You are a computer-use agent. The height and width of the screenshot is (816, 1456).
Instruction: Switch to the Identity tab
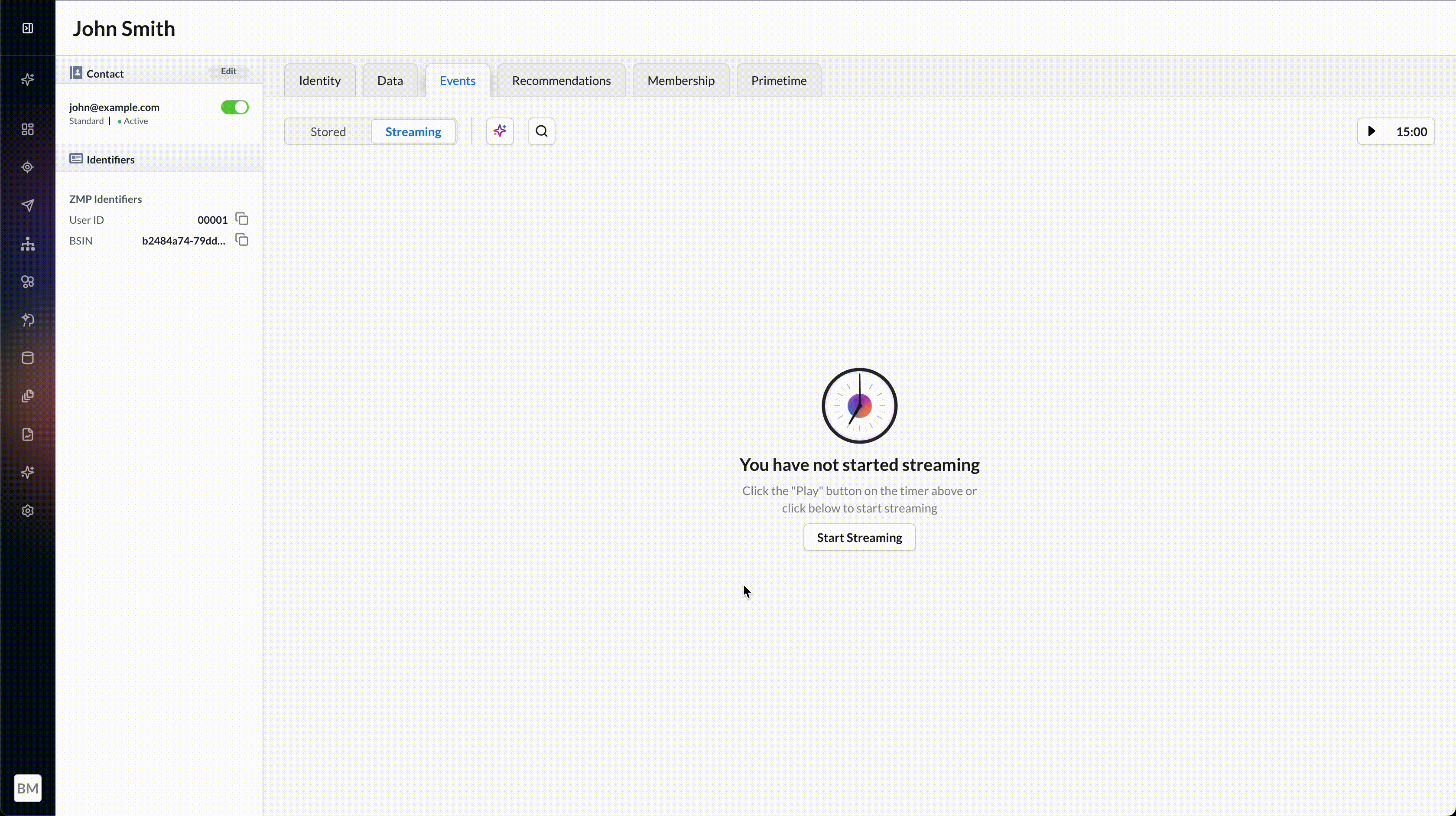319,80
